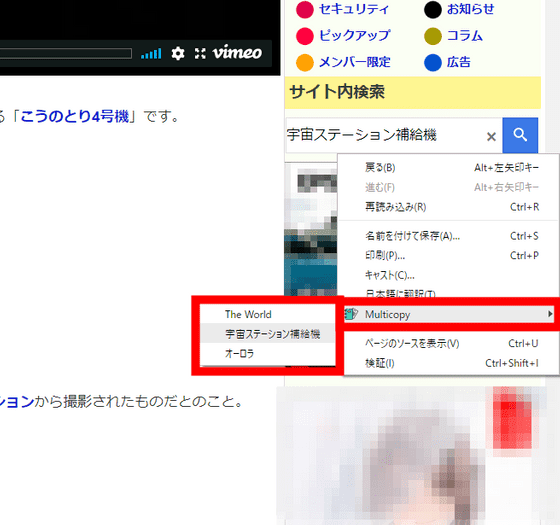
Task: Click the red セキュリティ category dot
Action: pos(305,9)
